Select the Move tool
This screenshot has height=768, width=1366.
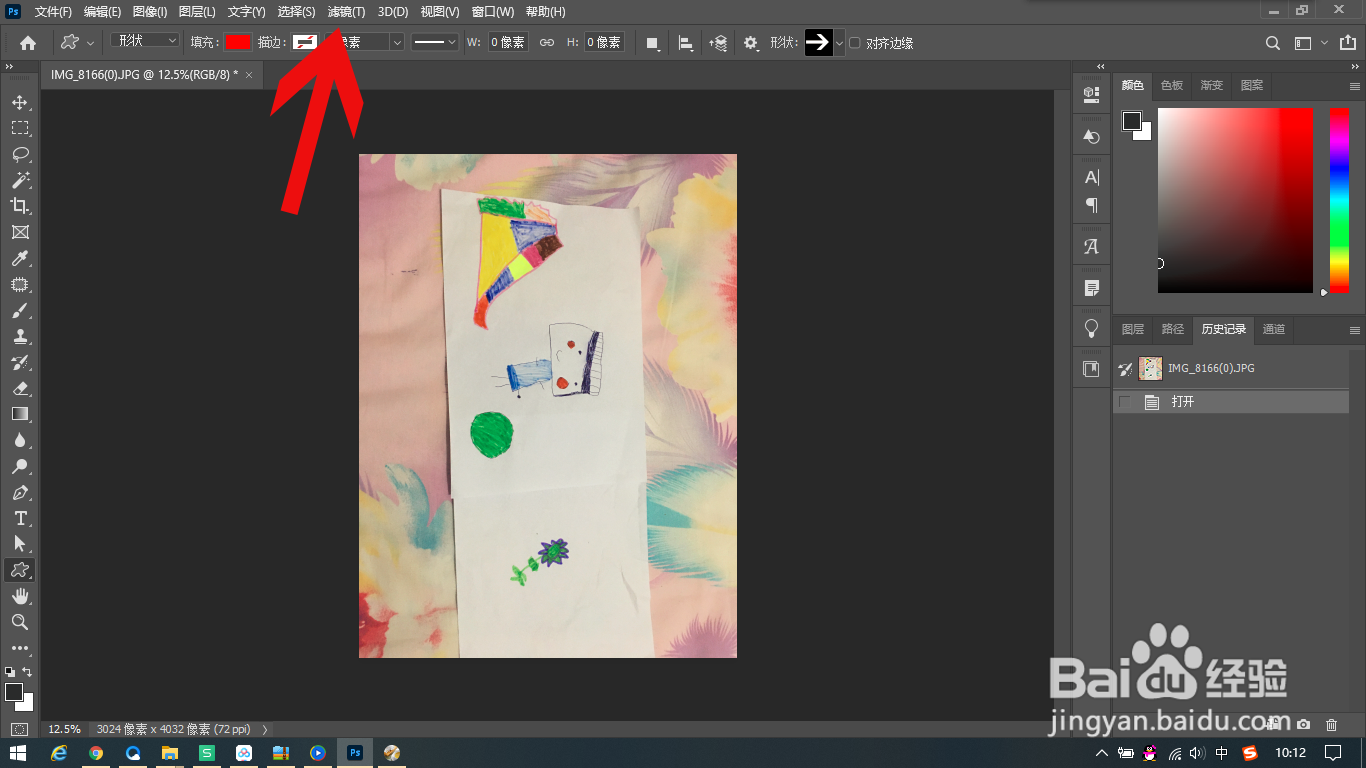coord(20,102)
